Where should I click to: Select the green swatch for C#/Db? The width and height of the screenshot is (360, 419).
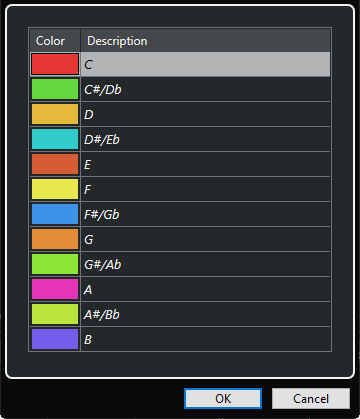click(55, 89)
